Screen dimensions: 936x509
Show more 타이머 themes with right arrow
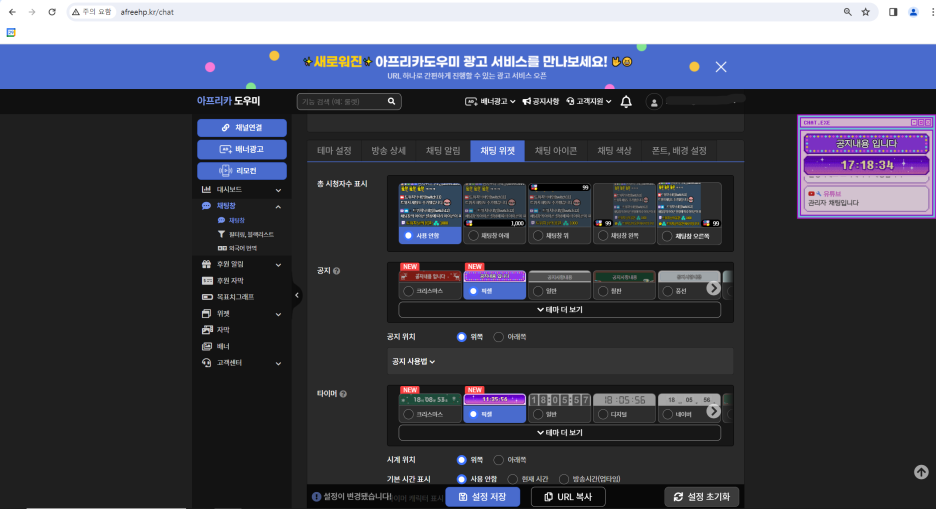[x=713, y=411]
